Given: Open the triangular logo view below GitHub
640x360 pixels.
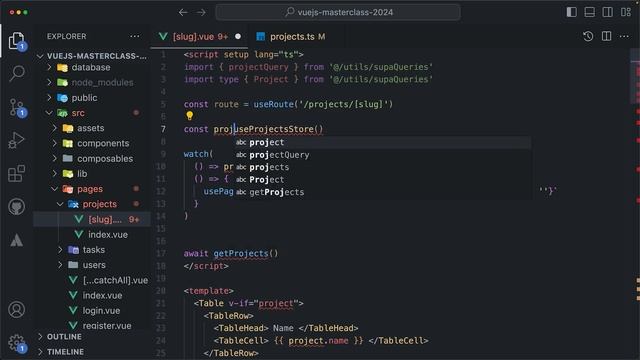Looking at the screenshot, I should (x=17, y=240).
